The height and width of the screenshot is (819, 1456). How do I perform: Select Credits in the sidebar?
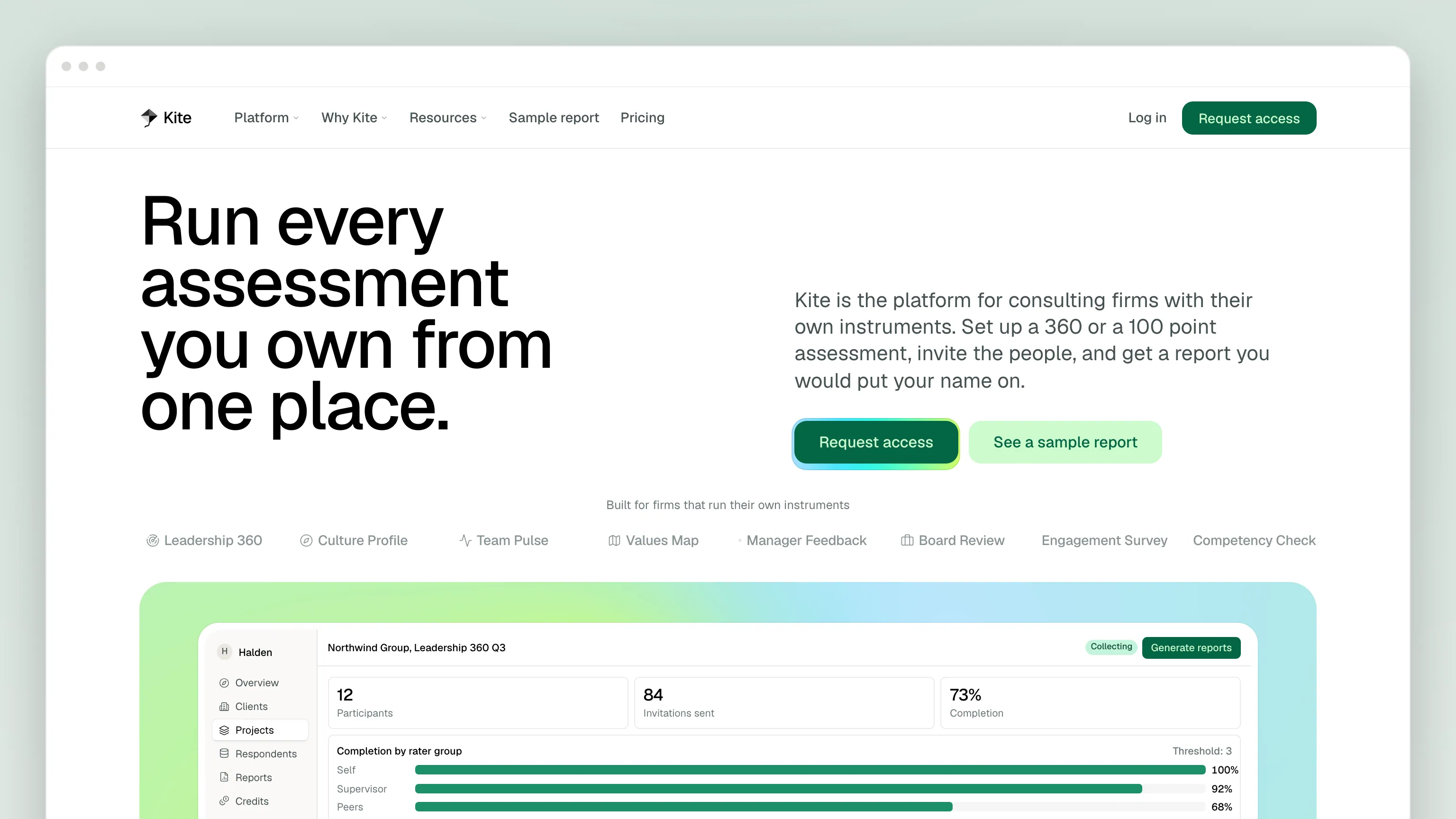point(260,801)
